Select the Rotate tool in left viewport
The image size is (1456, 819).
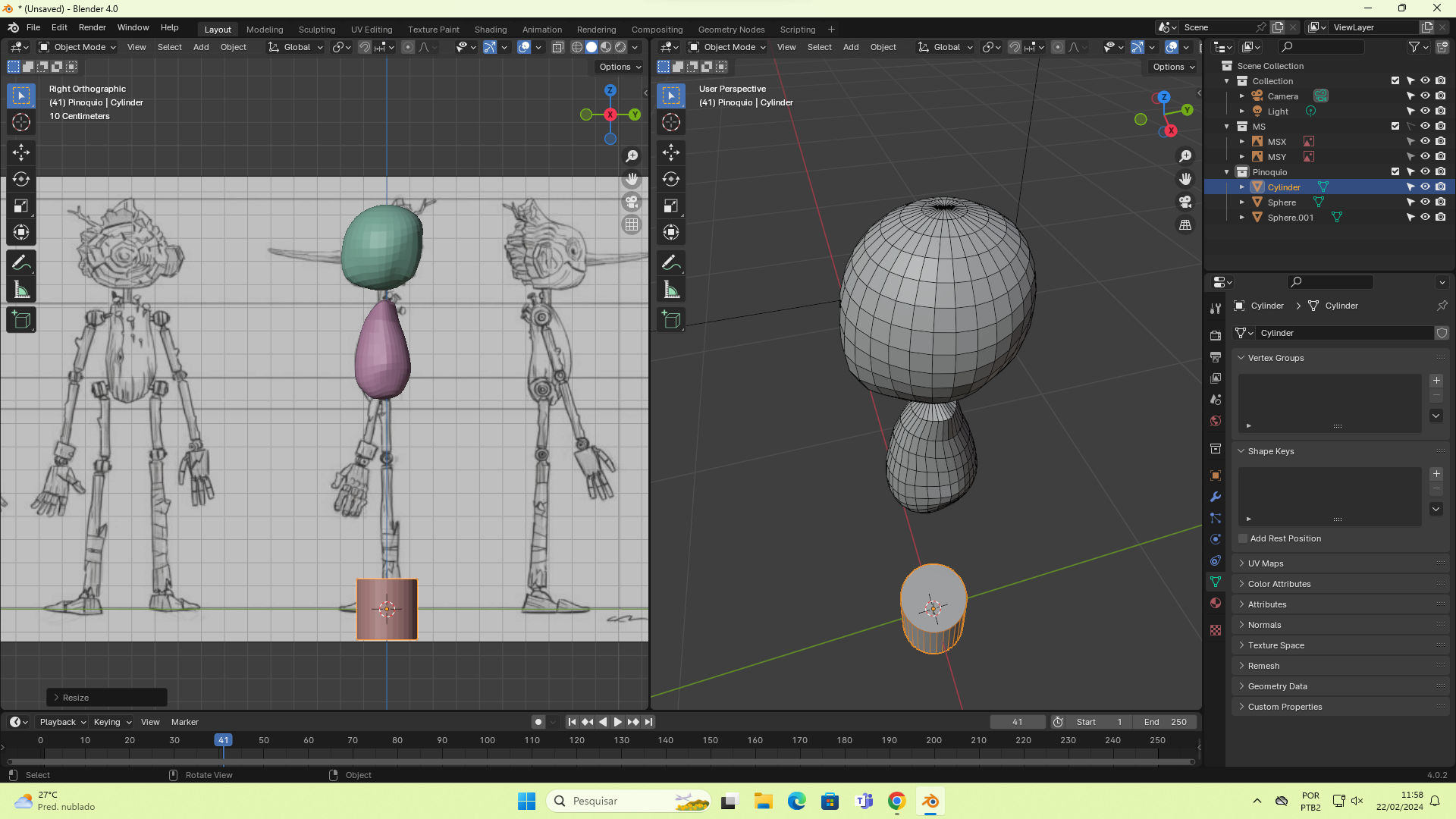point(21,179)
